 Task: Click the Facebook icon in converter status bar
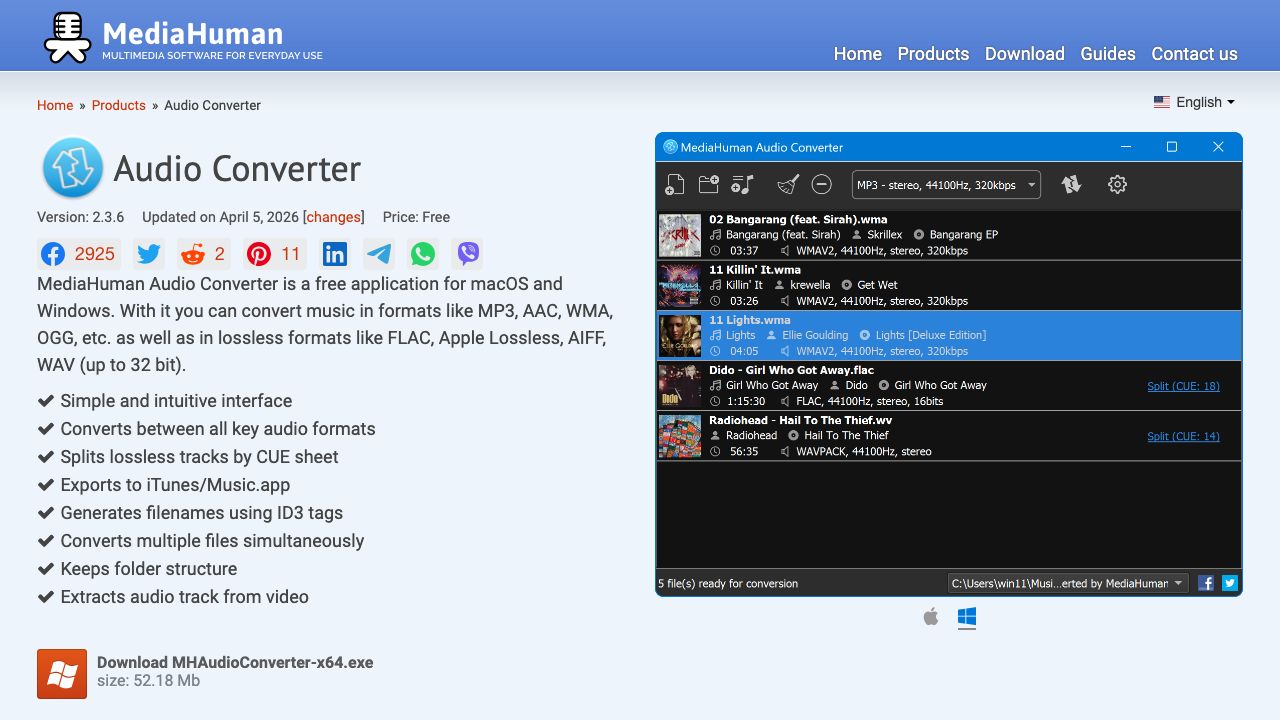(1206, 583)
